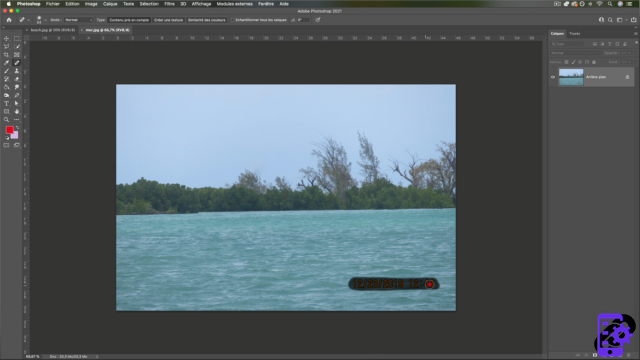The height and width of the screenshot is (360, 640).
Task: Select Contenu pris en compte type
Action: click(129, 20)
